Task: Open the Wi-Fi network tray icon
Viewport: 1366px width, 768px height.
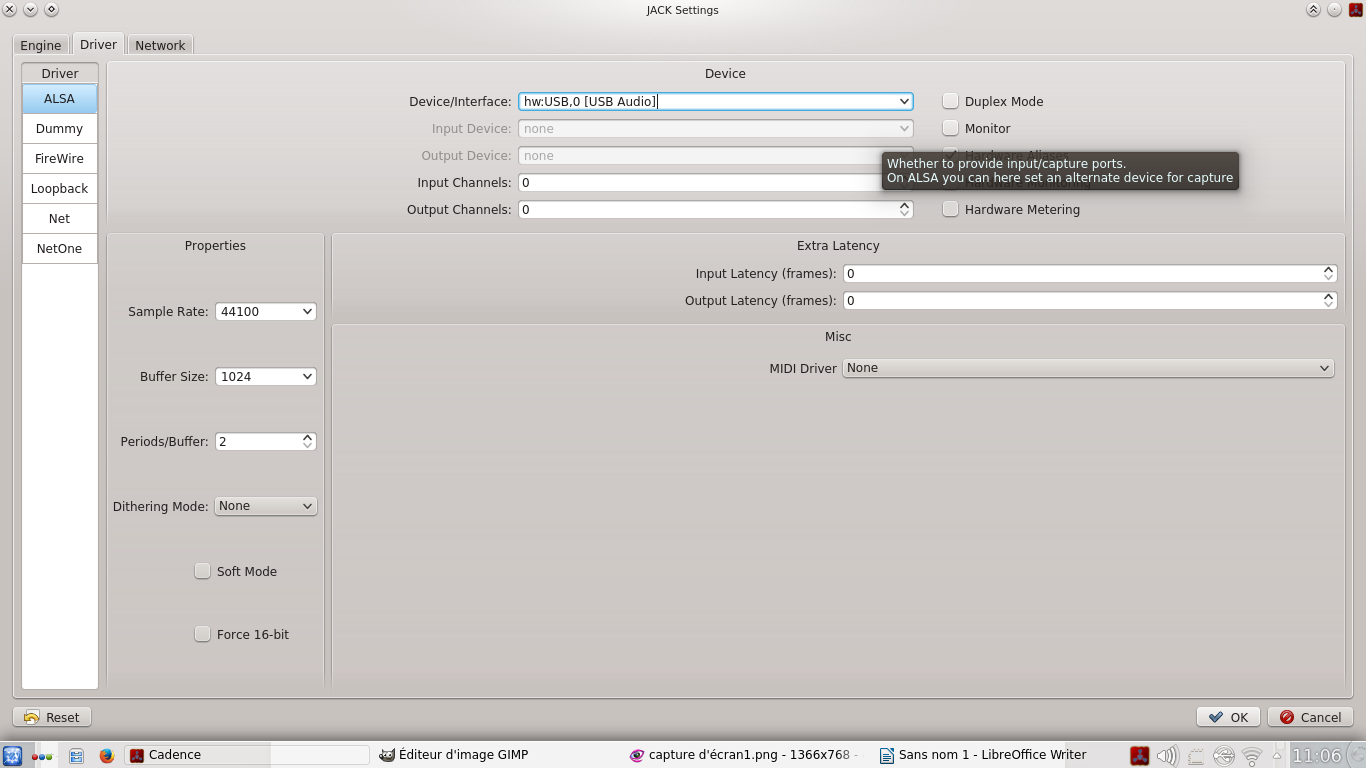Action: pyautogui.click(x=1252, y=755)
